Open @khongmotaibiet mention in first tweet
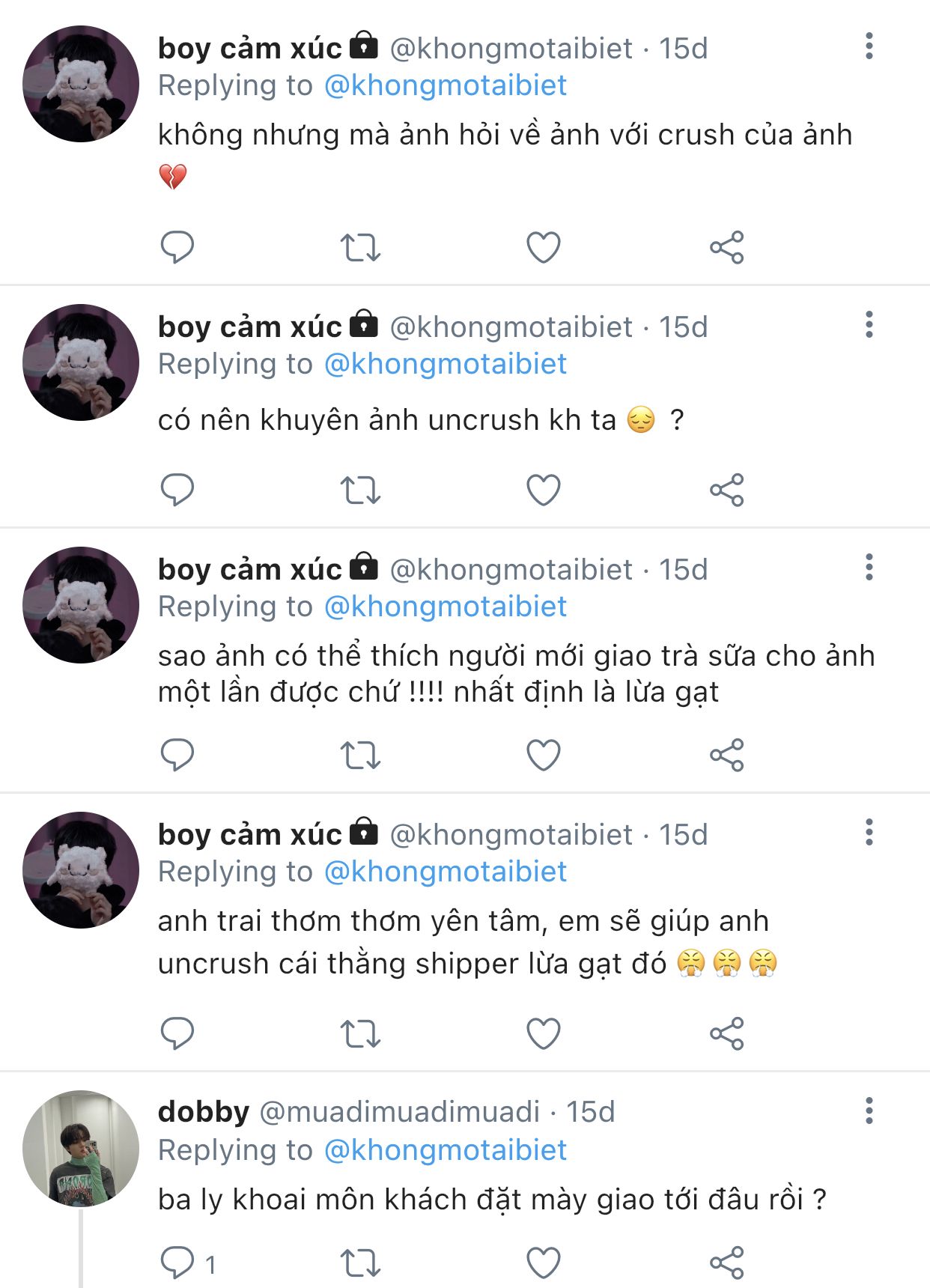 tap(445, 85)
